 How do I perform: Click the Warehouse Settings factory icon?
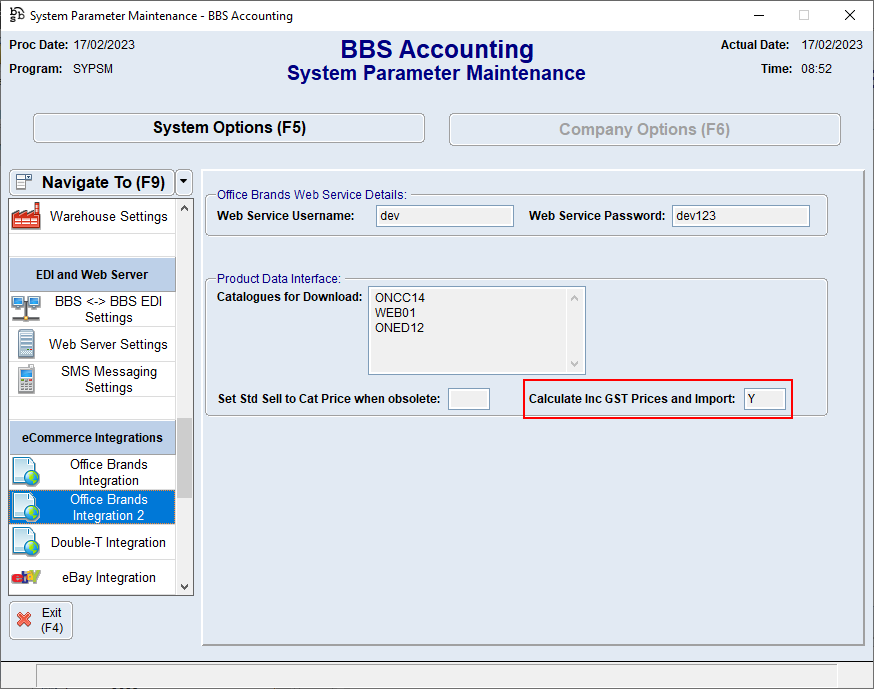pyautogui.click(x=26, y=216)
